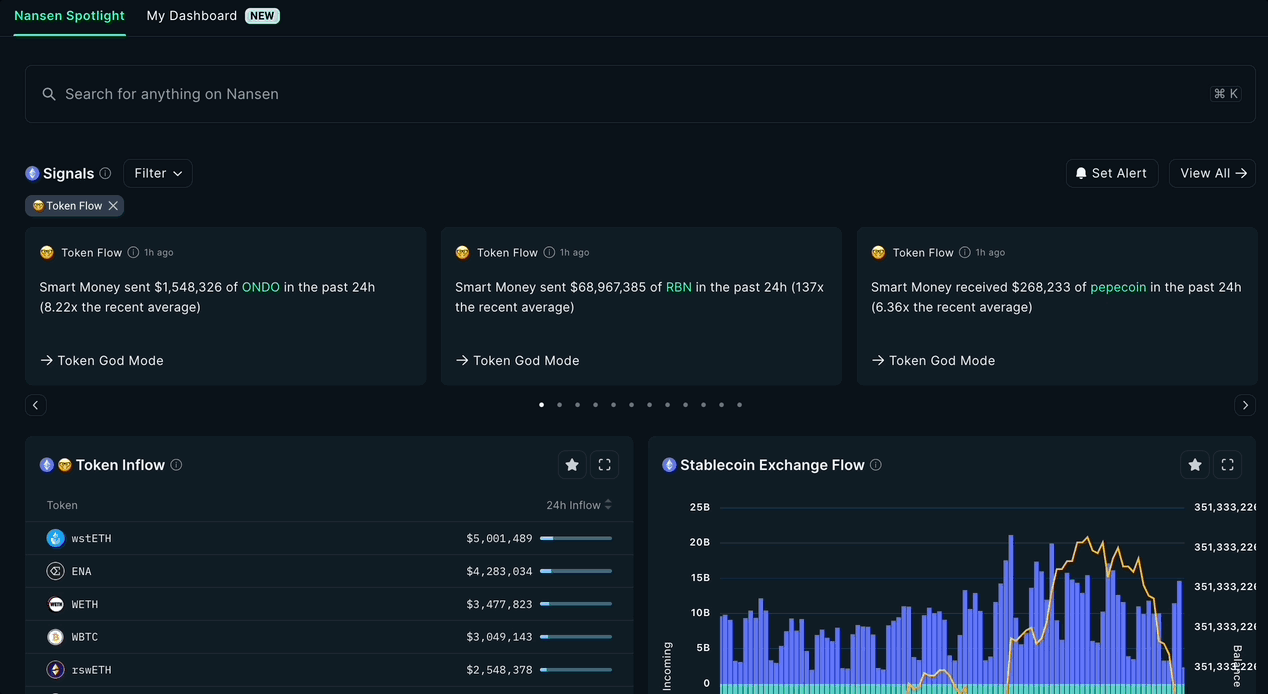Viewport: 1268px width, 694px height.
Task: Advance signals carousel with right chevron
Action: point(1245,405)
